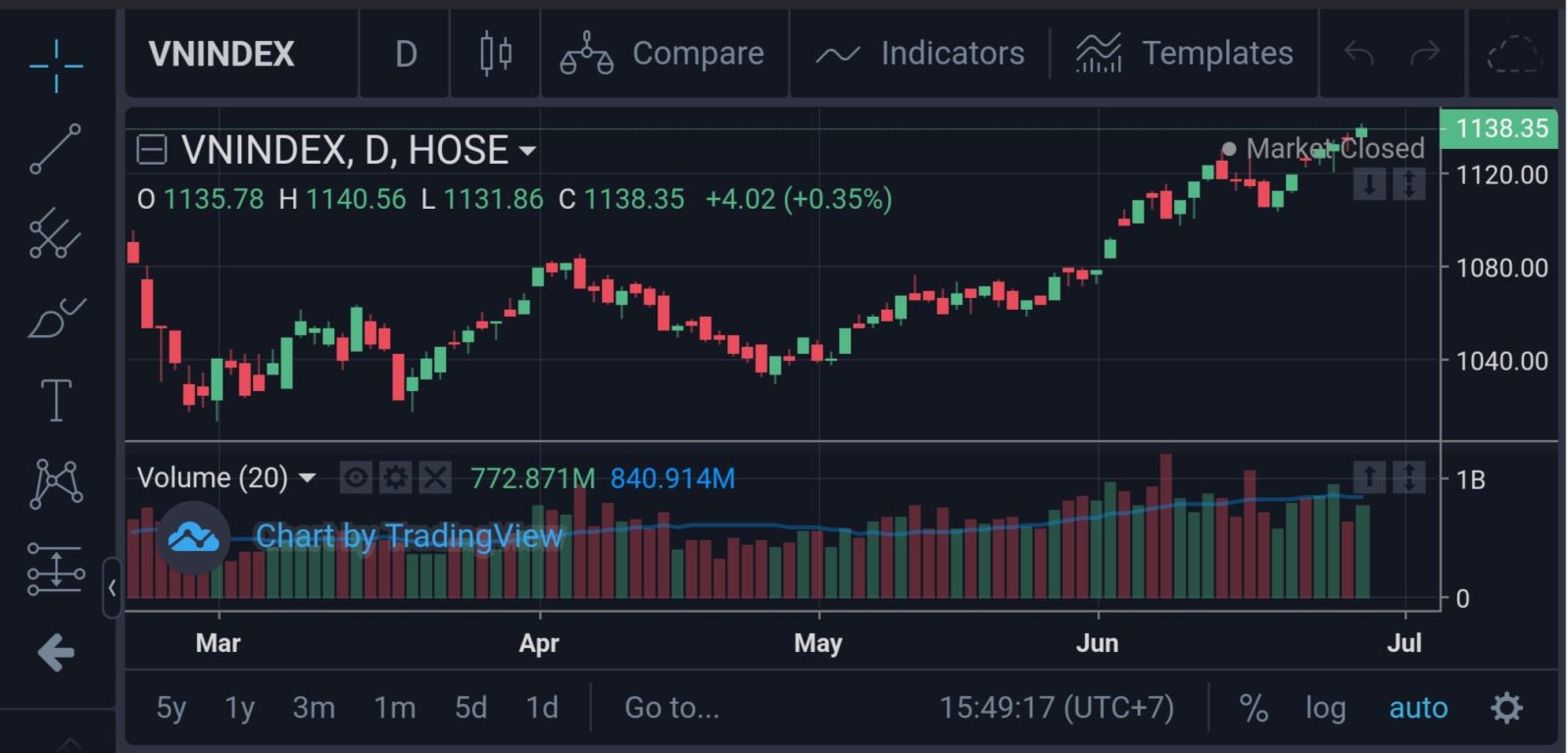
Task: Click the 1080.00 price axis label
Action: 1501,268
